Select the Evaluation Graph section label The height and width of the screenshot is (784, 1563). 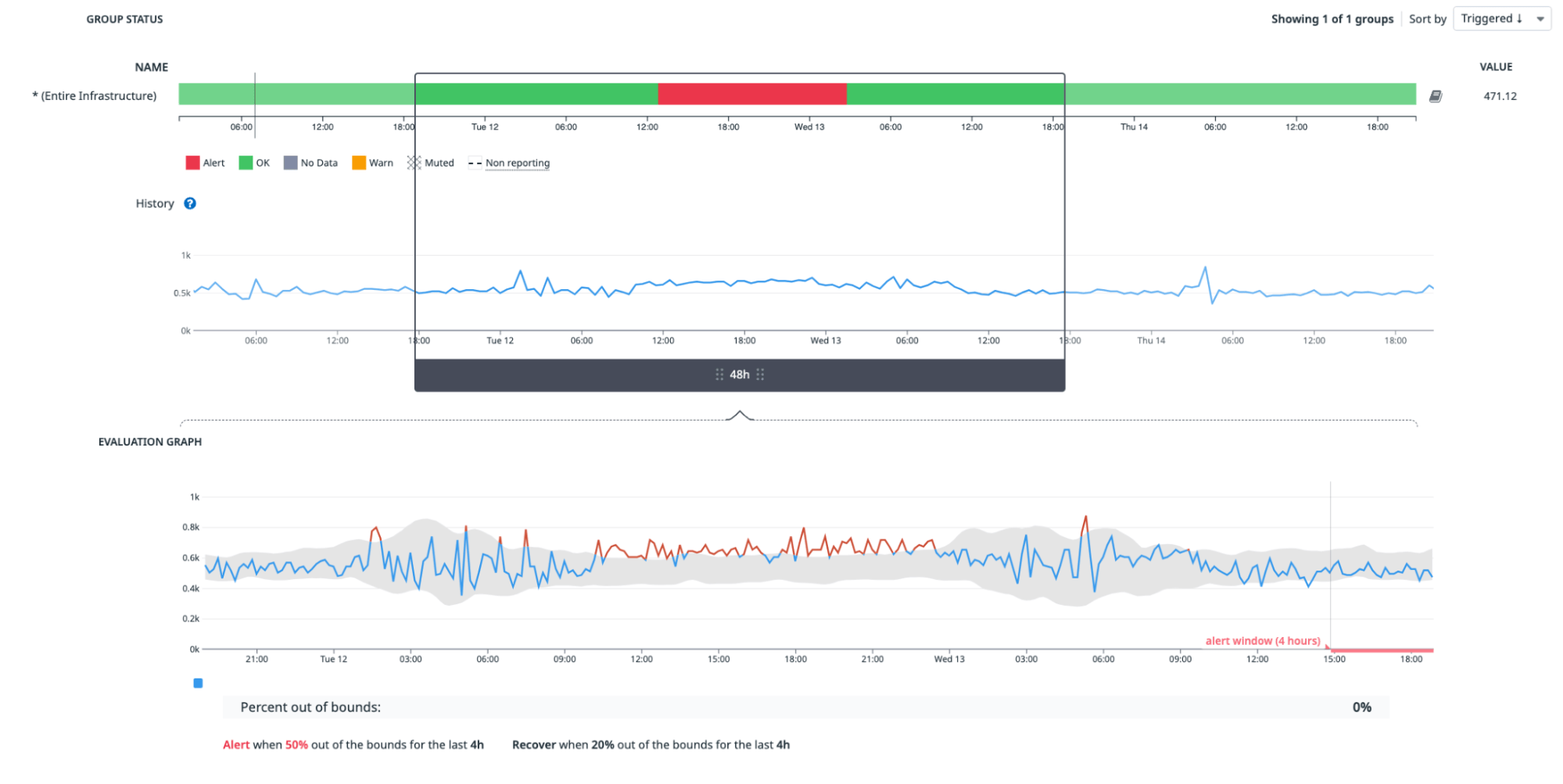point(149,442)
